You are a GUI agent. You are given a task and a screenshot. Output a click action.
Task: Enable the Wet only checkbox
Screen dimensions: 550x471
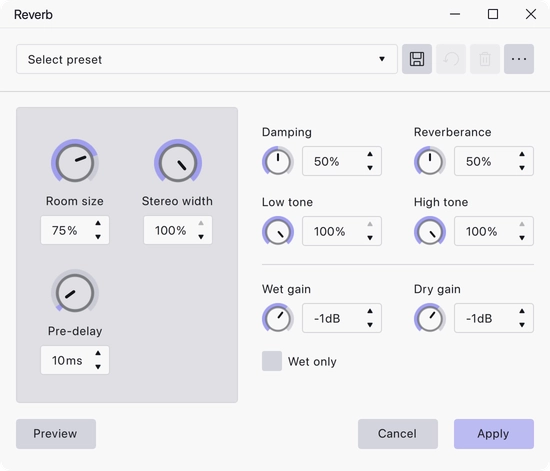tap(272, 361)
